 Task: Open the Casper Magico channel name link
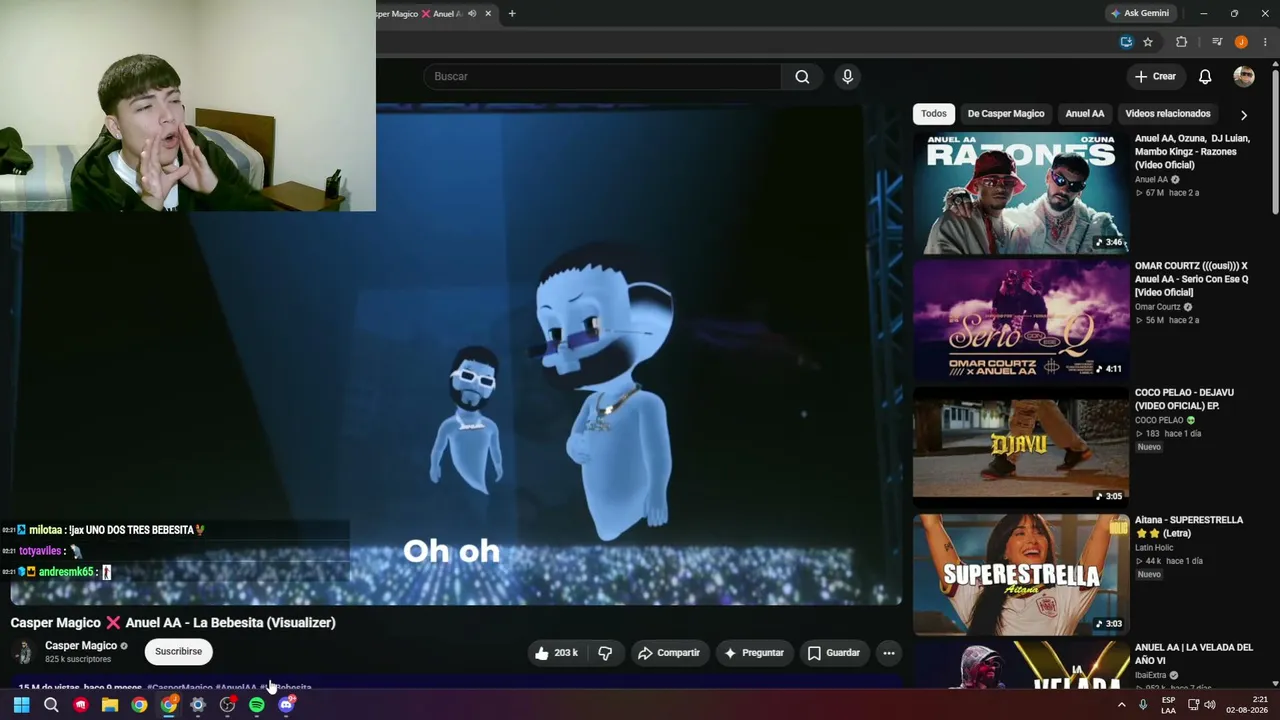81,646
